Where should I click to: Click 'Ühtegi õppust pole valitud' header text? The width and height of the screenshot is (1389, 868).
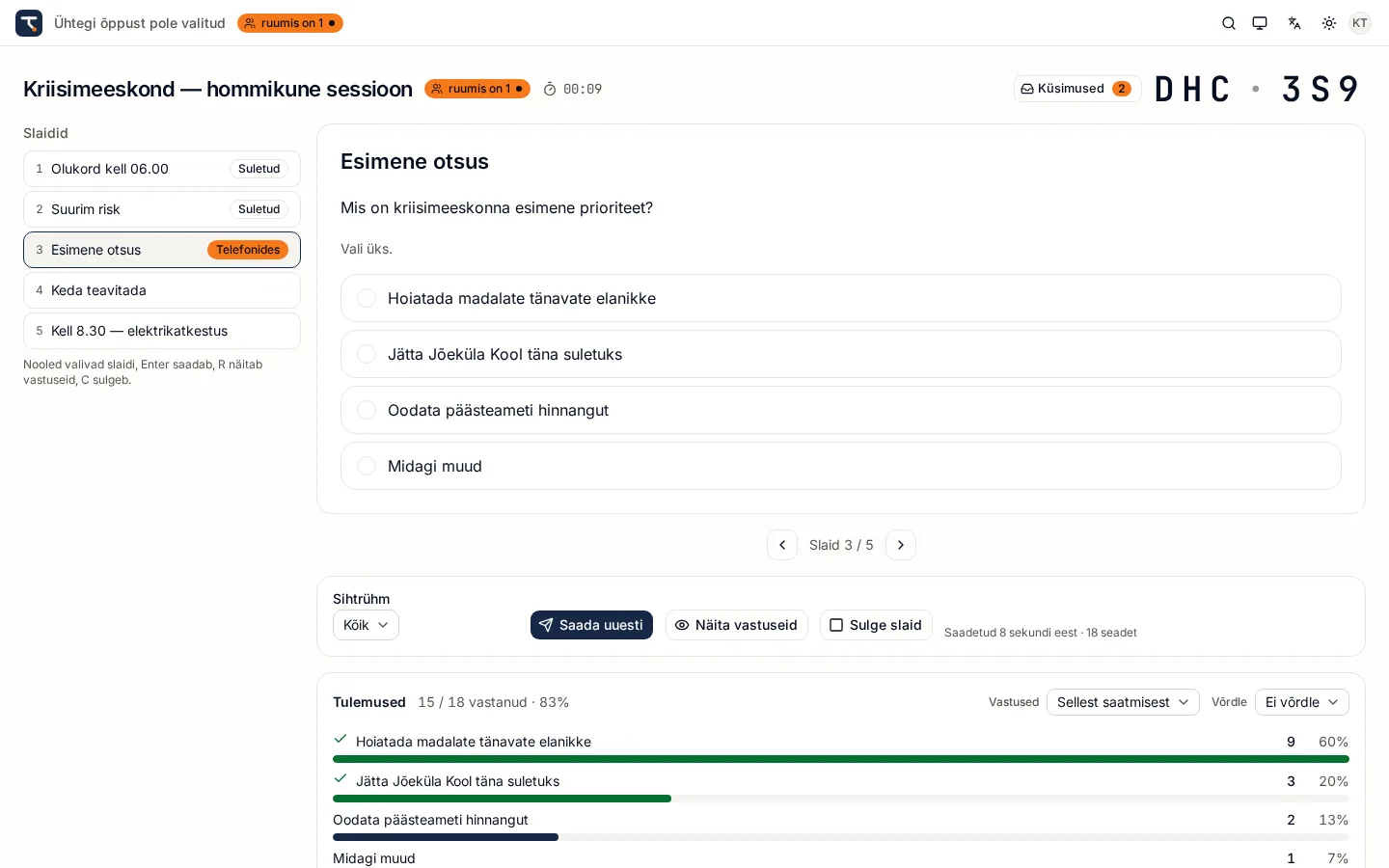[x=140, y=23]
